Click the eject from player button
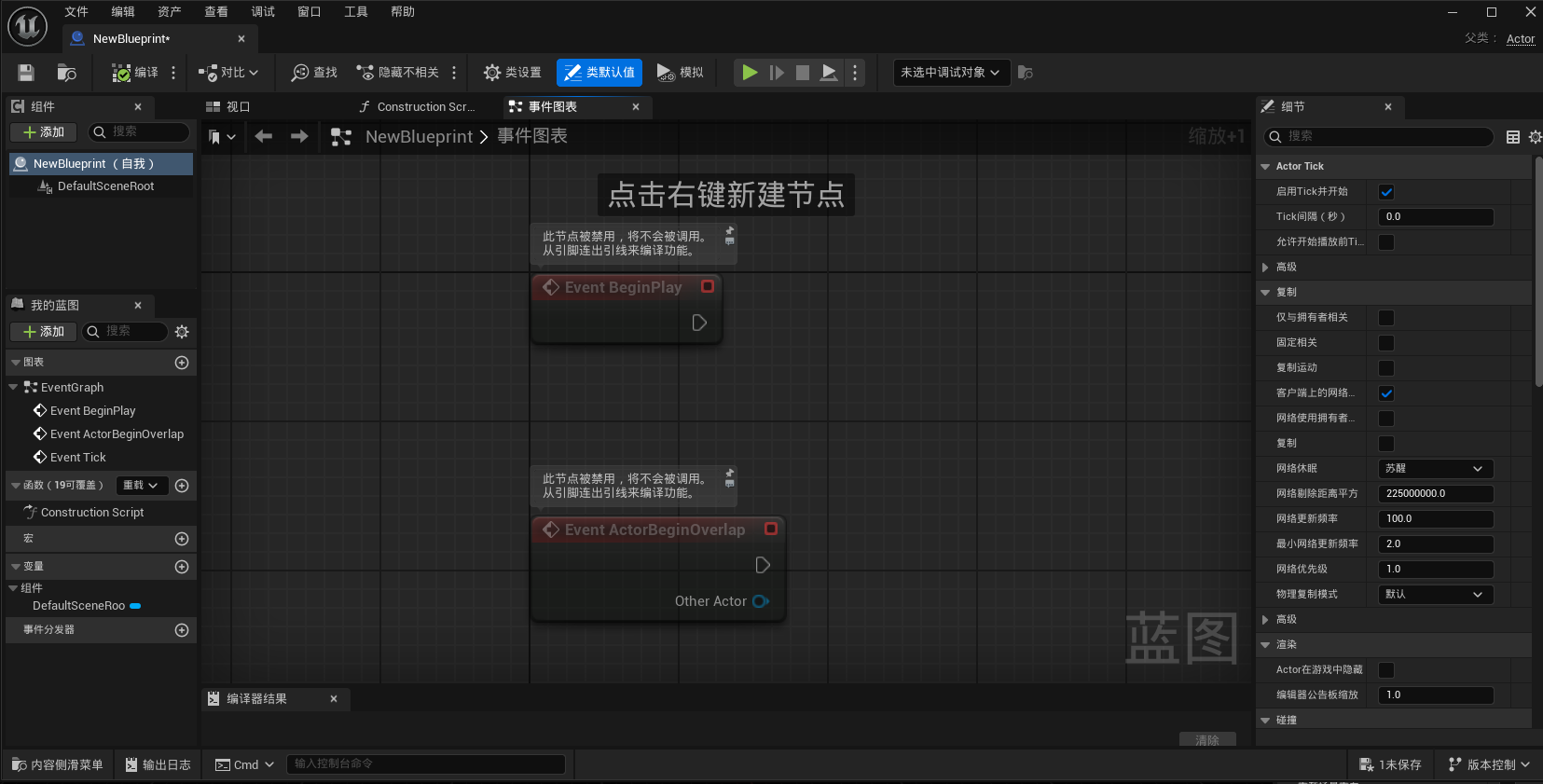 click(x=829, y=73)
